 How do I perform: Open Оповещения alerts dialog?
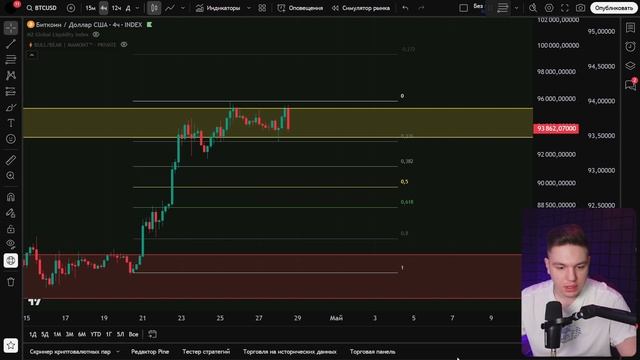click(x=300, y=8)
